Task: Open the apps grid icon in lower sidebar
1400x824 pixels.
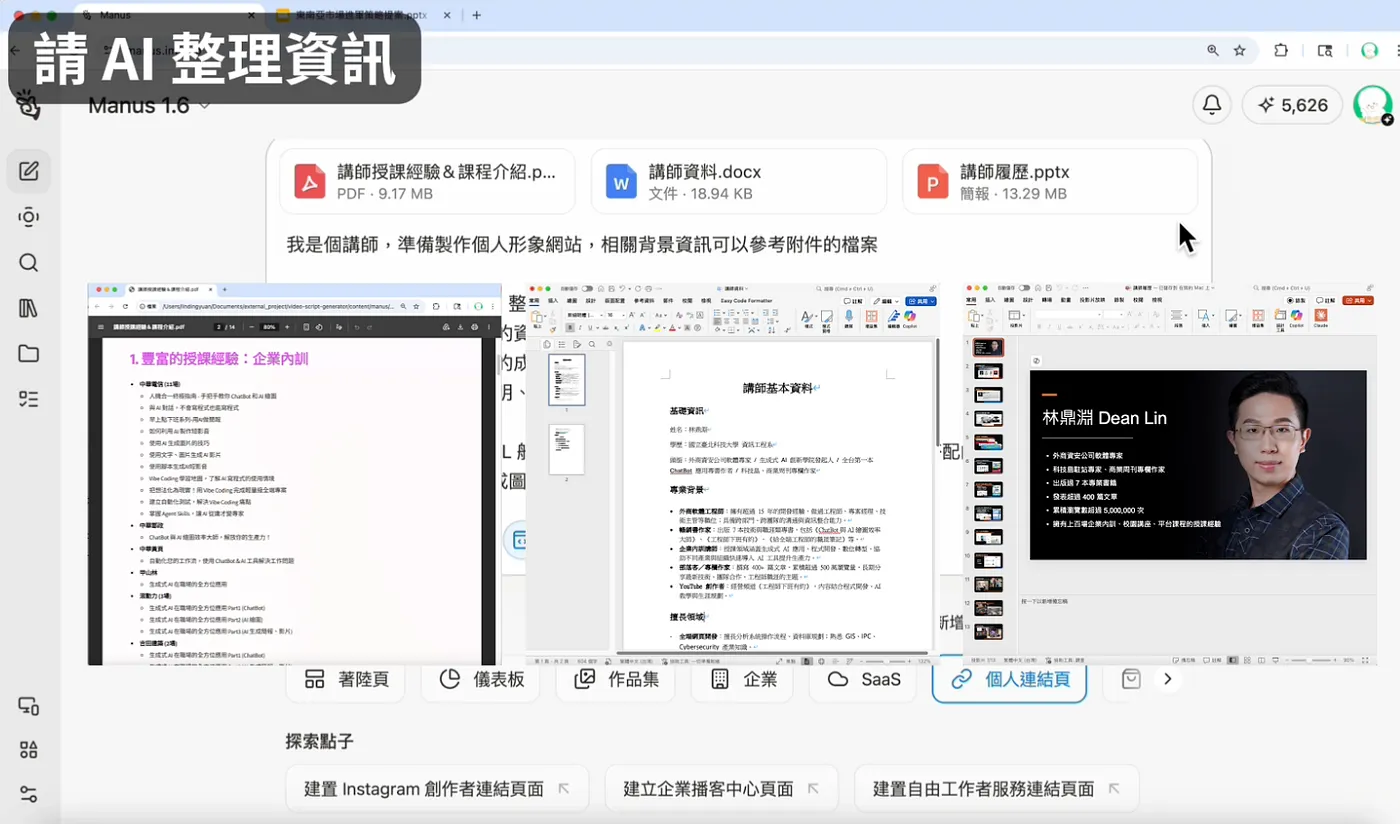Action: pos(29,750)
